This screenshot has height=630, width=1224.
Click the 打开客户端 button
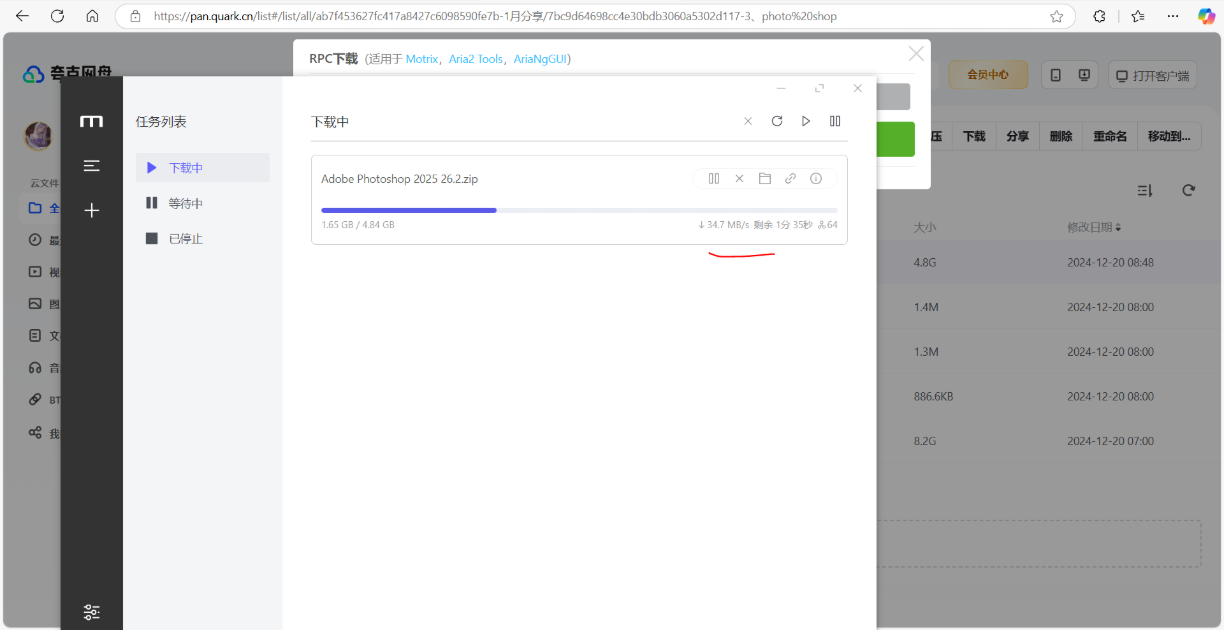click(x=1153, y=76)
